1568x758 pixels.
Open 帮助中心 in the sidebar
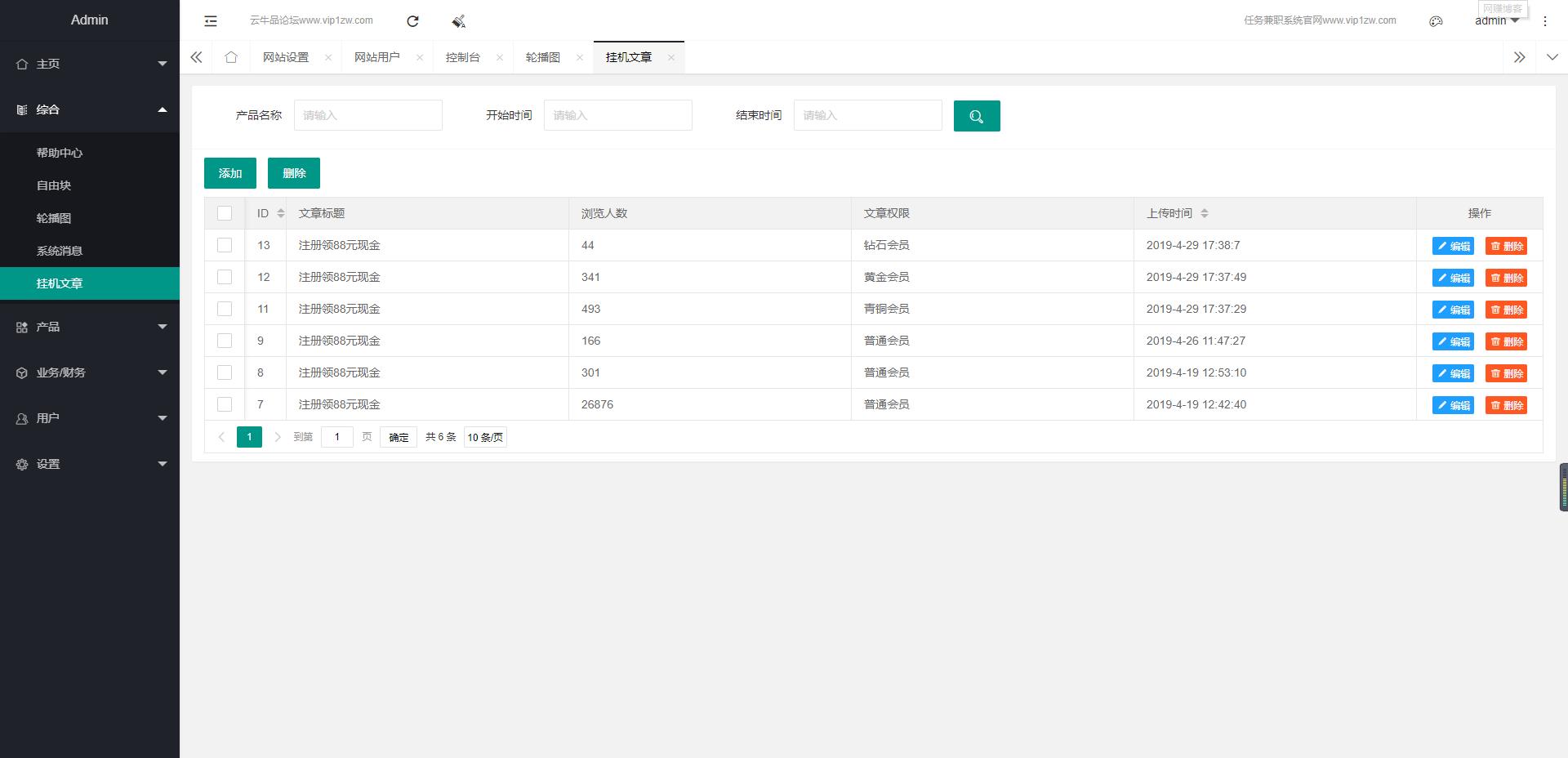90,153
